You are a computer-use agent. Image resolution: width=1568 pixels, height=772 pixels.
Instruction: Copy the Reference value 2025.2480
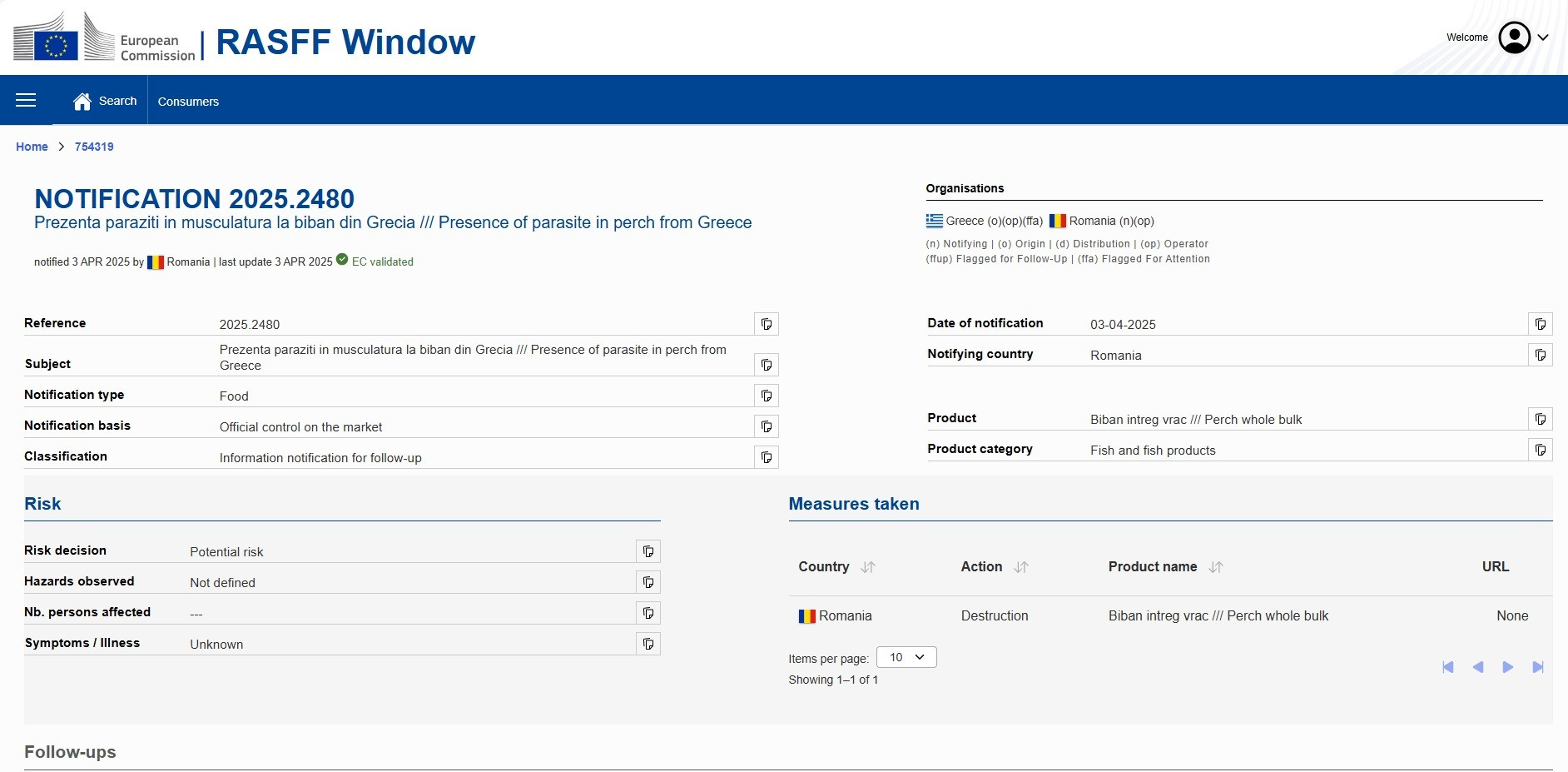(x=766, y=324)
